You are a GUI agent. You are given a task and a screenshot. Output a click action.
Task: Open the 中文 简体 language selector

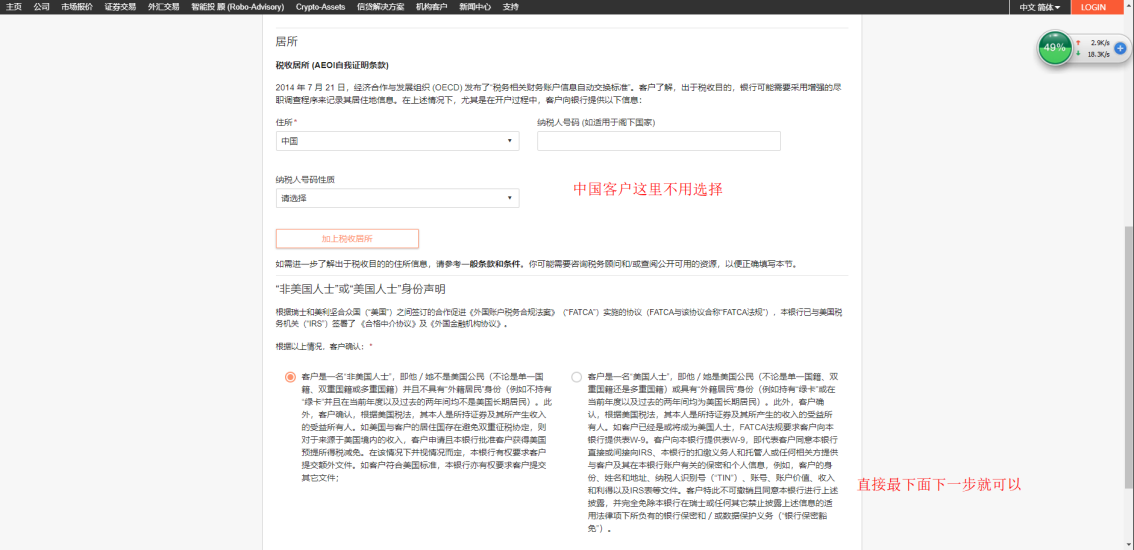(x=1040, y=7)
